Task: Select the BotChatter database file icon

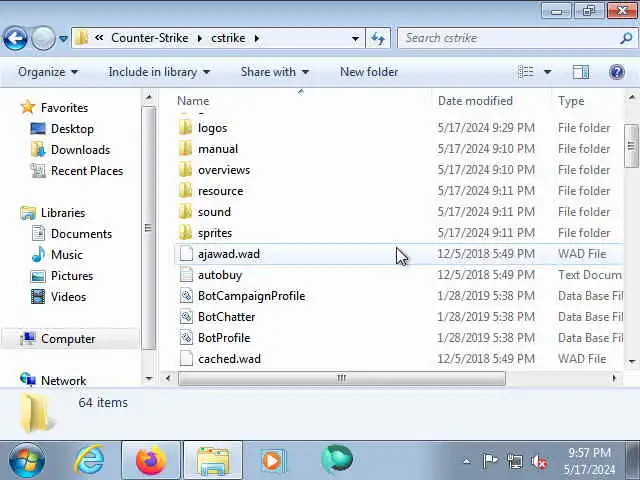Action: pos(186,317)
